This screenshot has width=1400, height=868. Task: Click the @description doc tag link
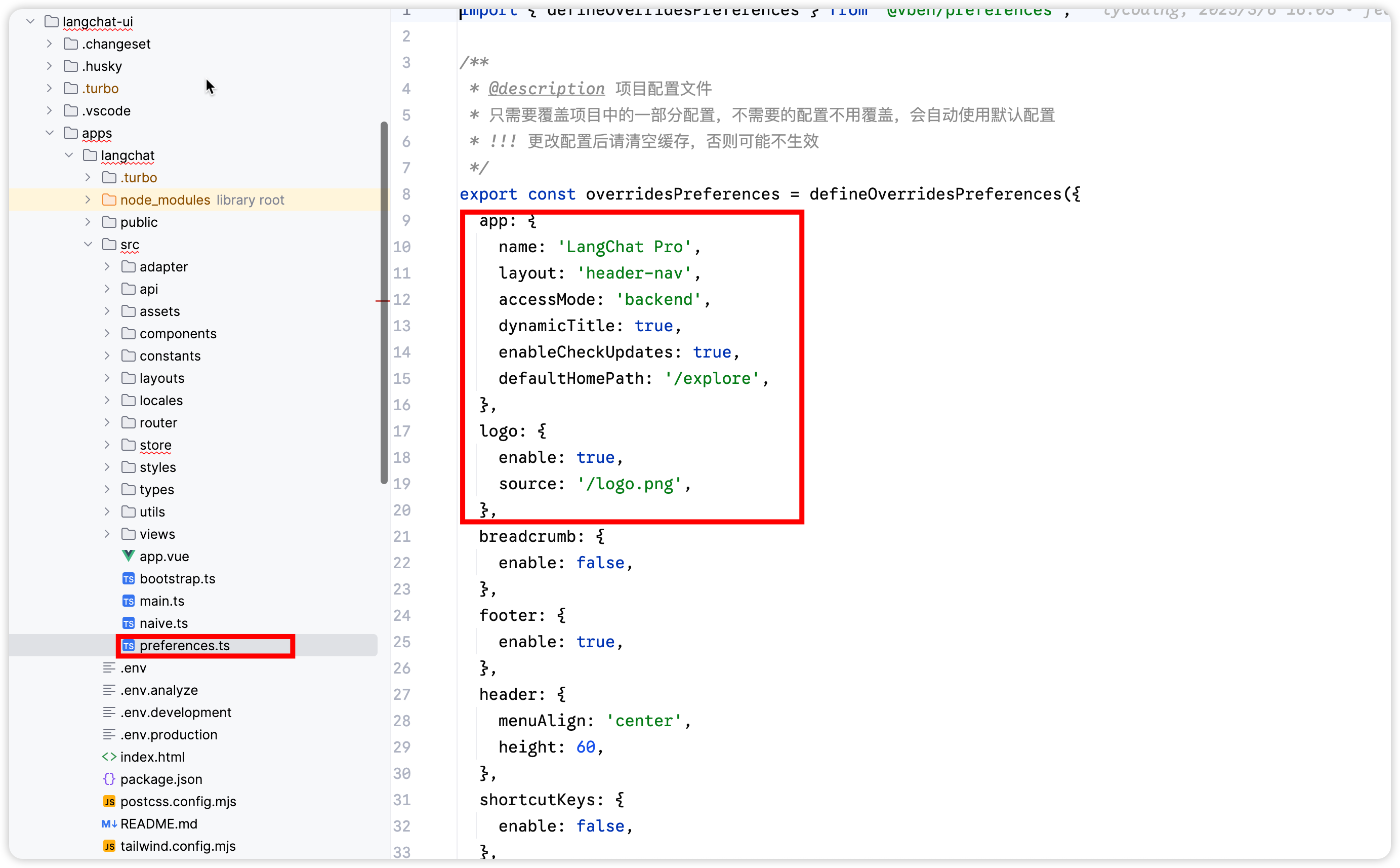coord(546,89)
